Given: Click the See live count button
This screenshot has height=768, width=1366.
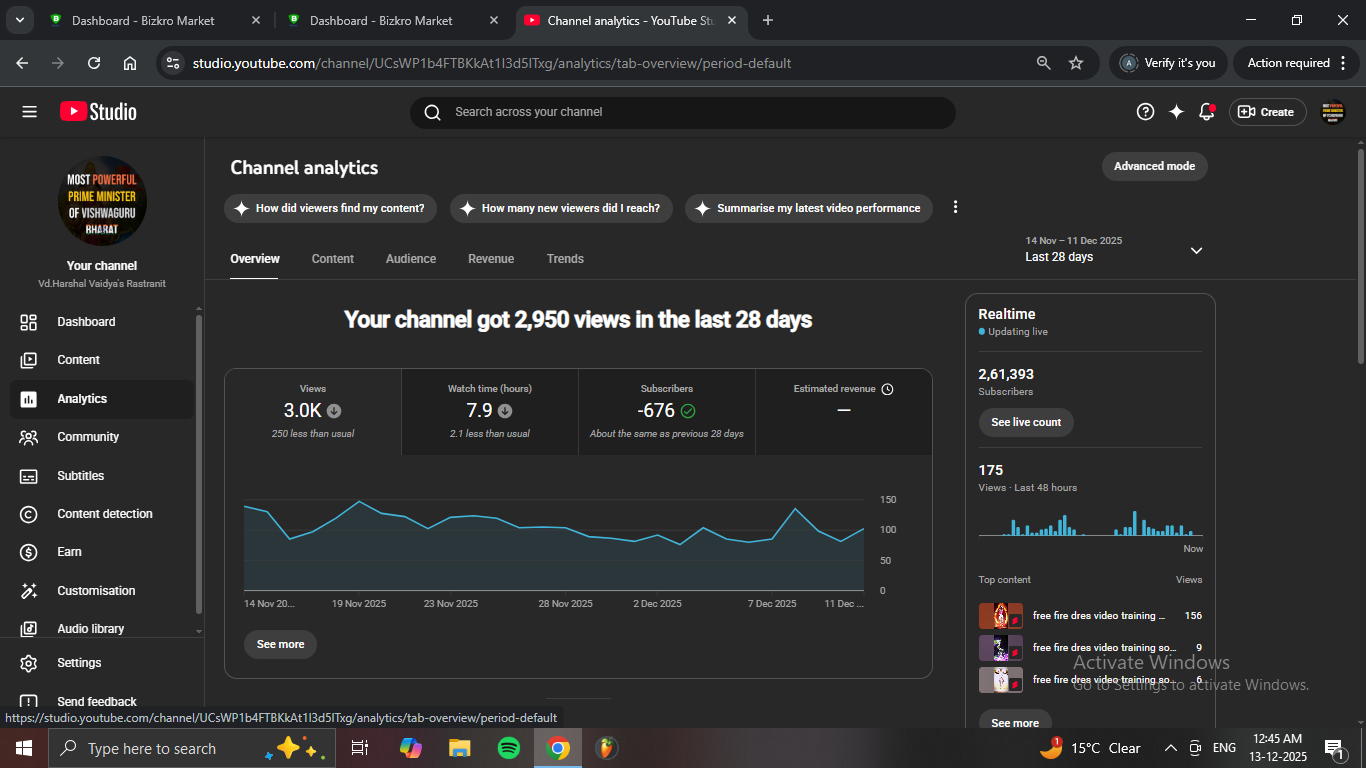Looking at the screenshot, I should coord(1026,422).
